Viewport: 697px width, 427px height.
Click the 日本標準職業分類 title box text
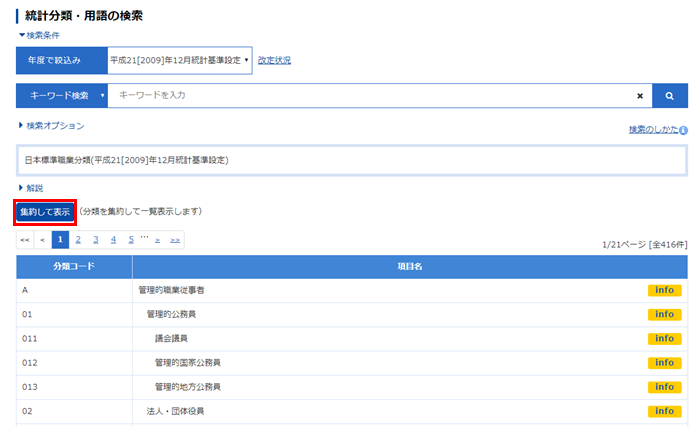tap(126, 160)
